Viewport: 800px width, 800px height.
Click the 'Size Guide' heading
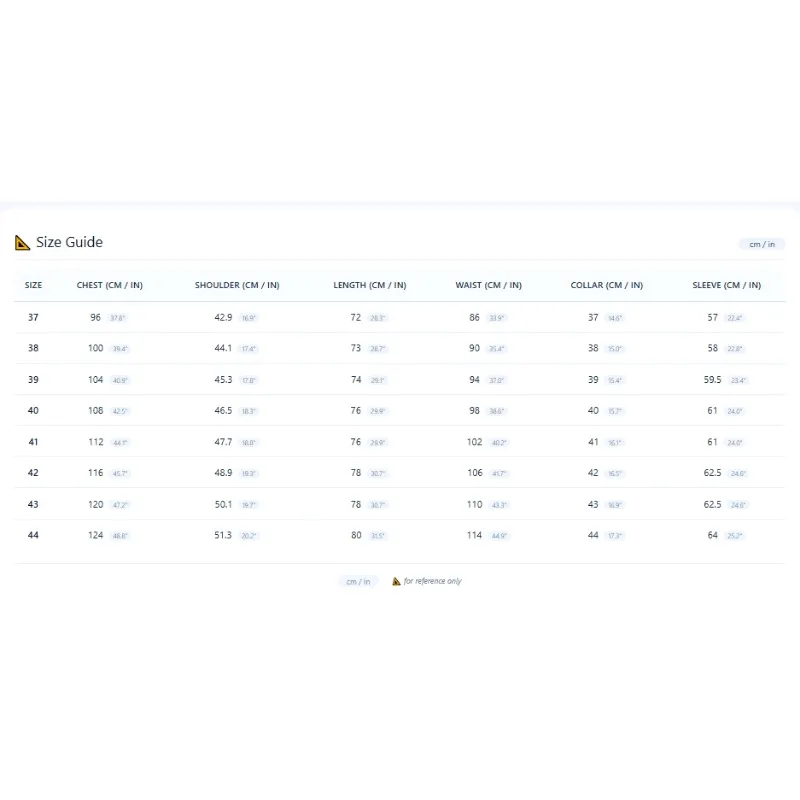(x=69, y=242)
